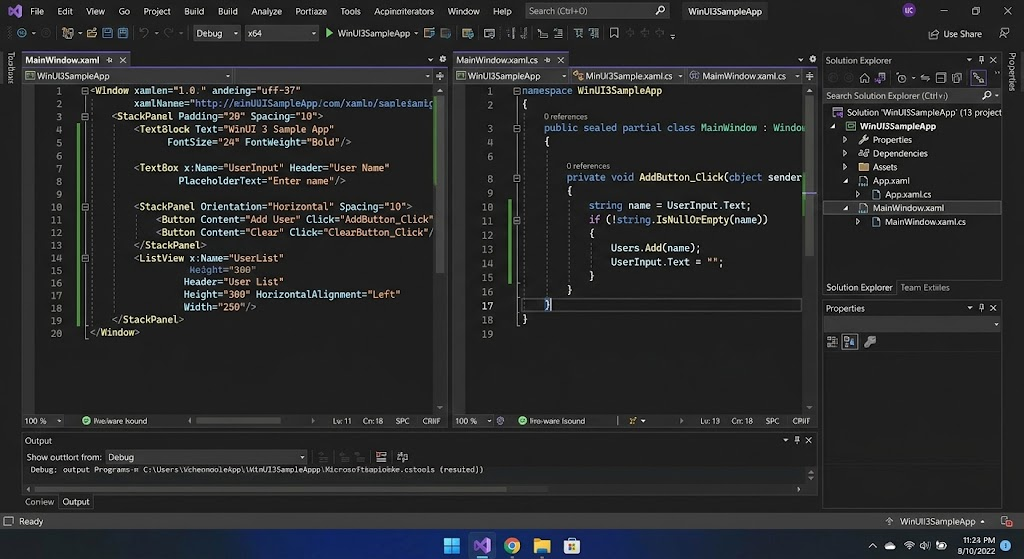Expand the Properties node in Solution Explorer
This screenshot has height=559, width=1024.
(845, 140)
